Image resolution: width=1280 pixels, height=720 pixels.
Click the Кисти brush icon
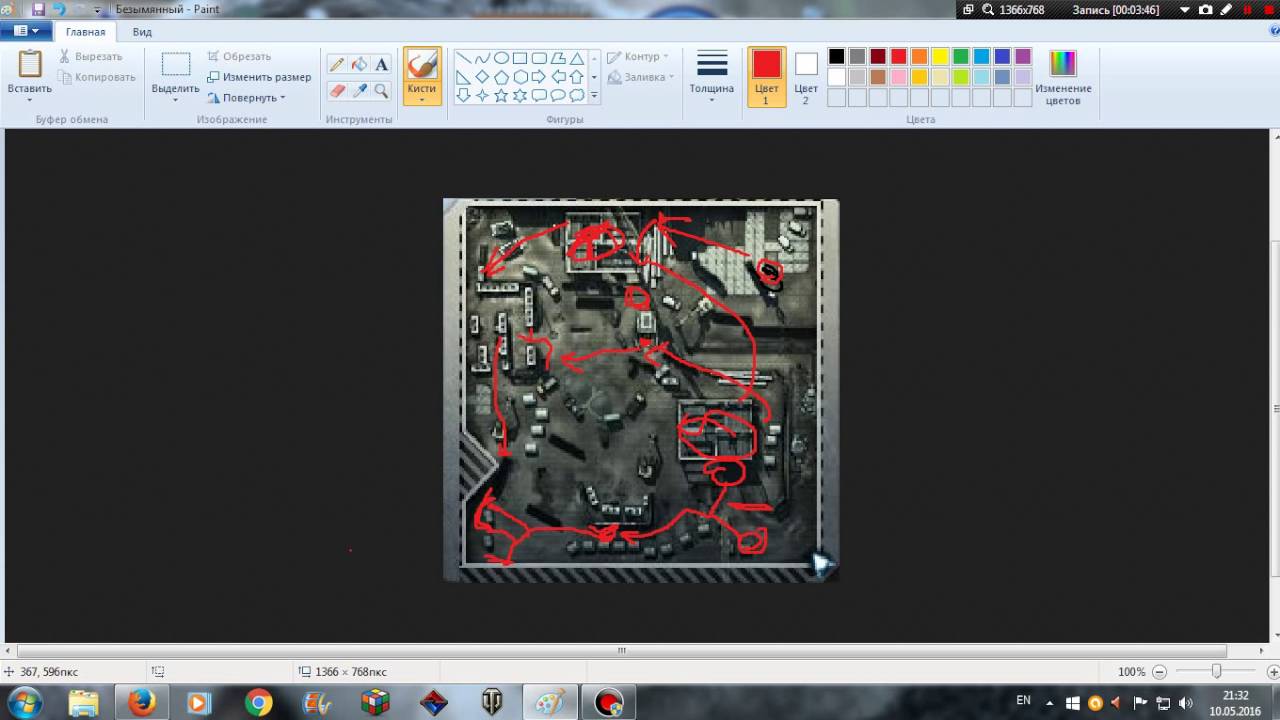click(x=422, y=65)
